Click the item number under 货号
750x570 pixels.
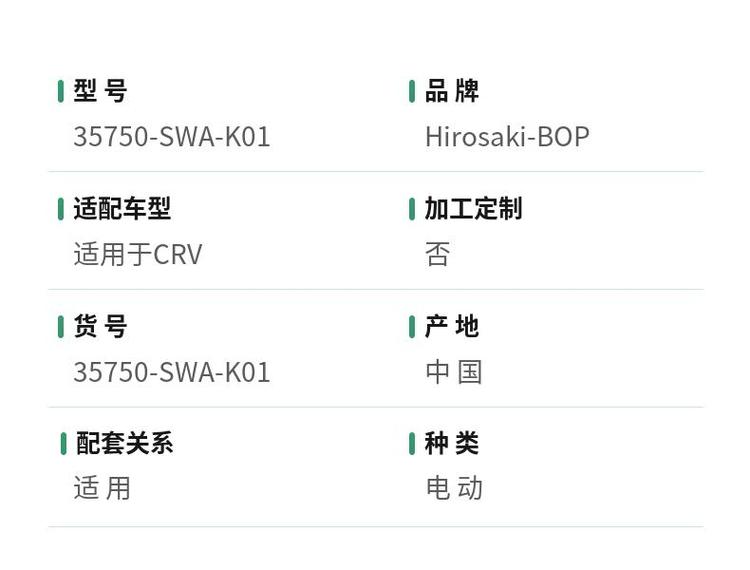pos(172,372)
